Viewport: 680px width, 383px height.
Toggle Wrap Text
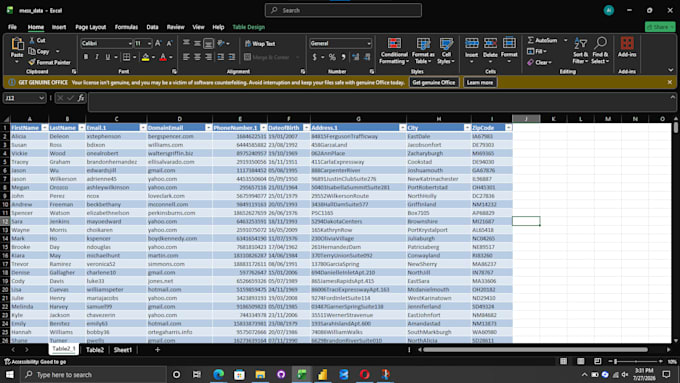point(260,44)
